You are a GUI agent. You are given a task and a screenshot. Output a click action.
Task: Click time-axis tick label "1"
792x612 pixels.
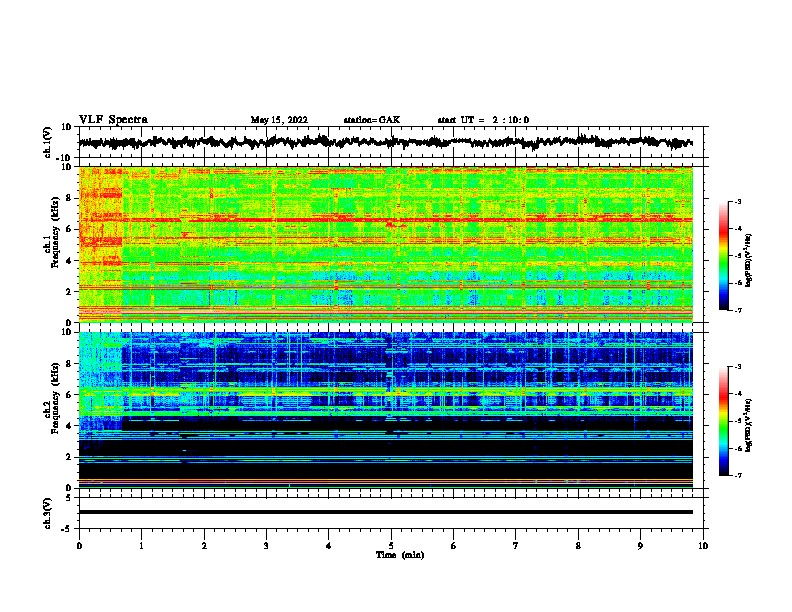point(142,546)
